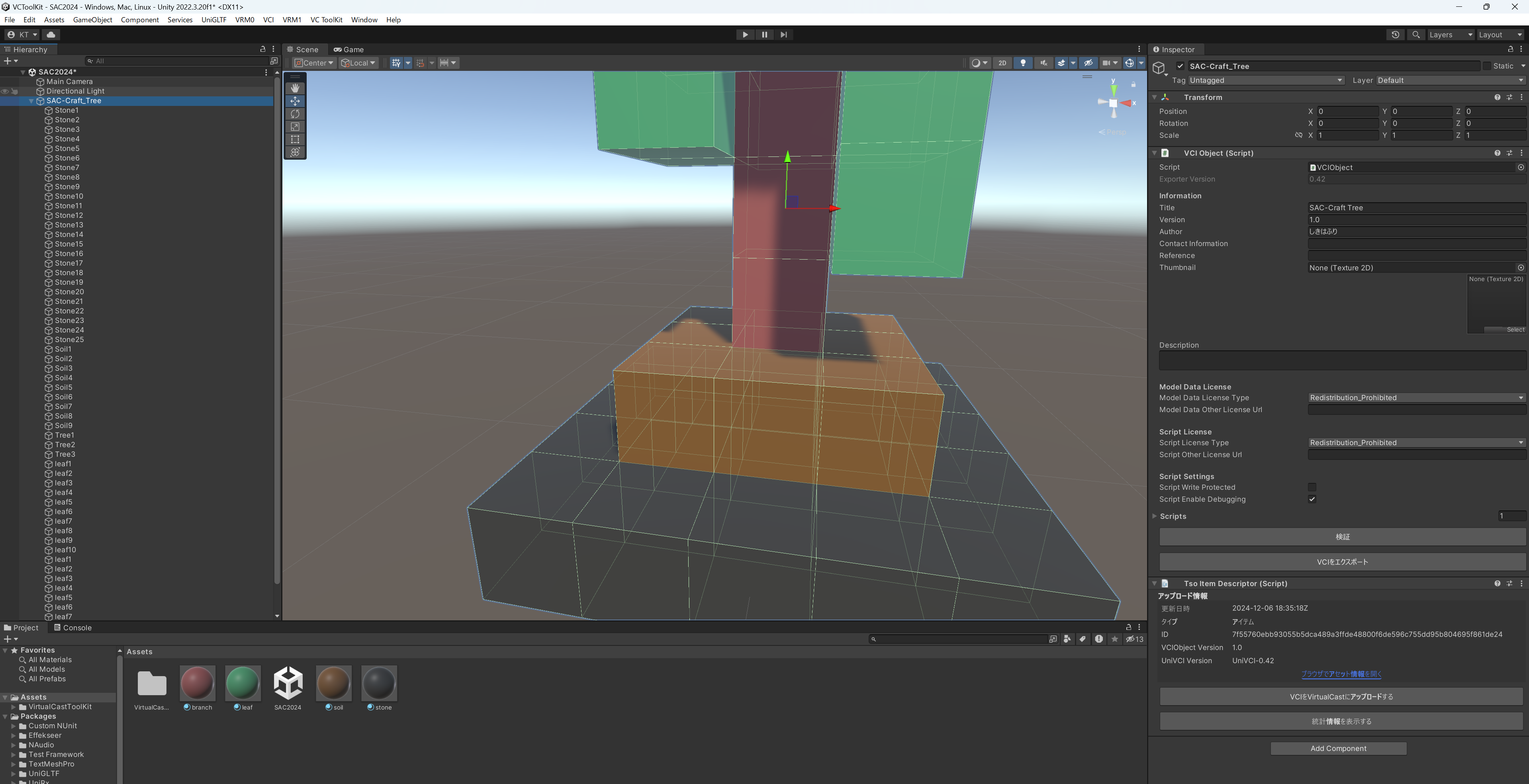This screenshot has width=1529, height=784.
Task: Open Model Data License Type dropdown
Action: tap(1415, 398)
